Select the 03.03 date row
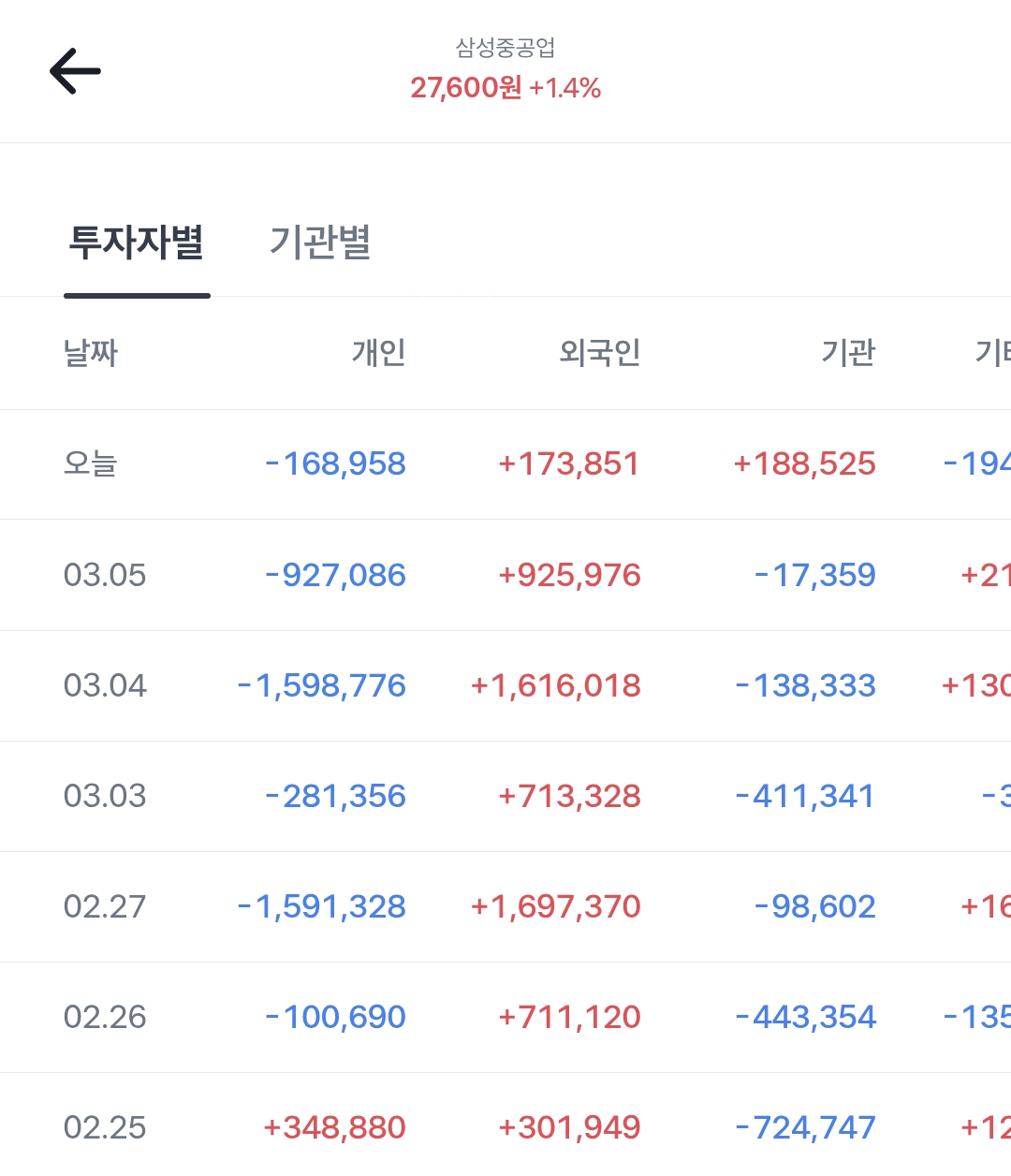 pyautogui.click(x=105, y=796)
